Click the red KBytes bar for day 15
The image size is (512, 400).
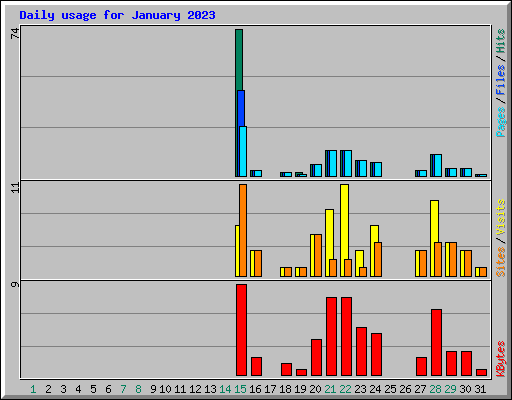pyautogui.click(x=241, y=330)
